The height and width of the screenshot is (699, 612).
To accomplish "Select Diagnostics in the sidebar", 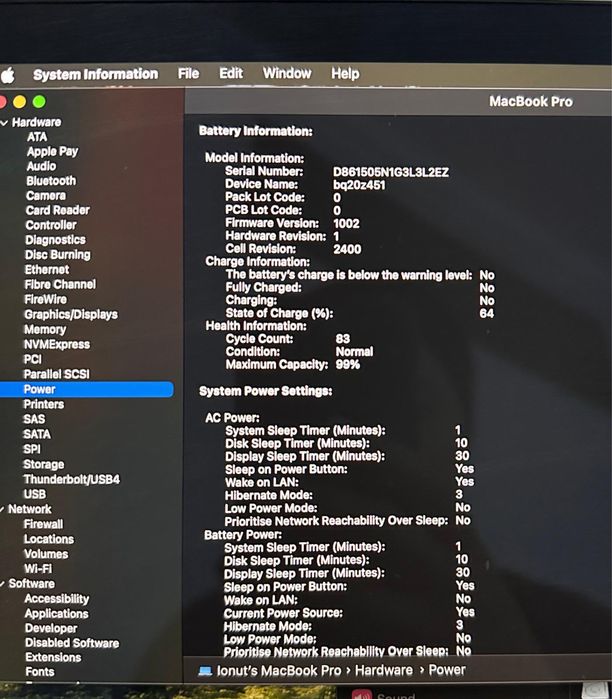I will (x=56, y=240).
